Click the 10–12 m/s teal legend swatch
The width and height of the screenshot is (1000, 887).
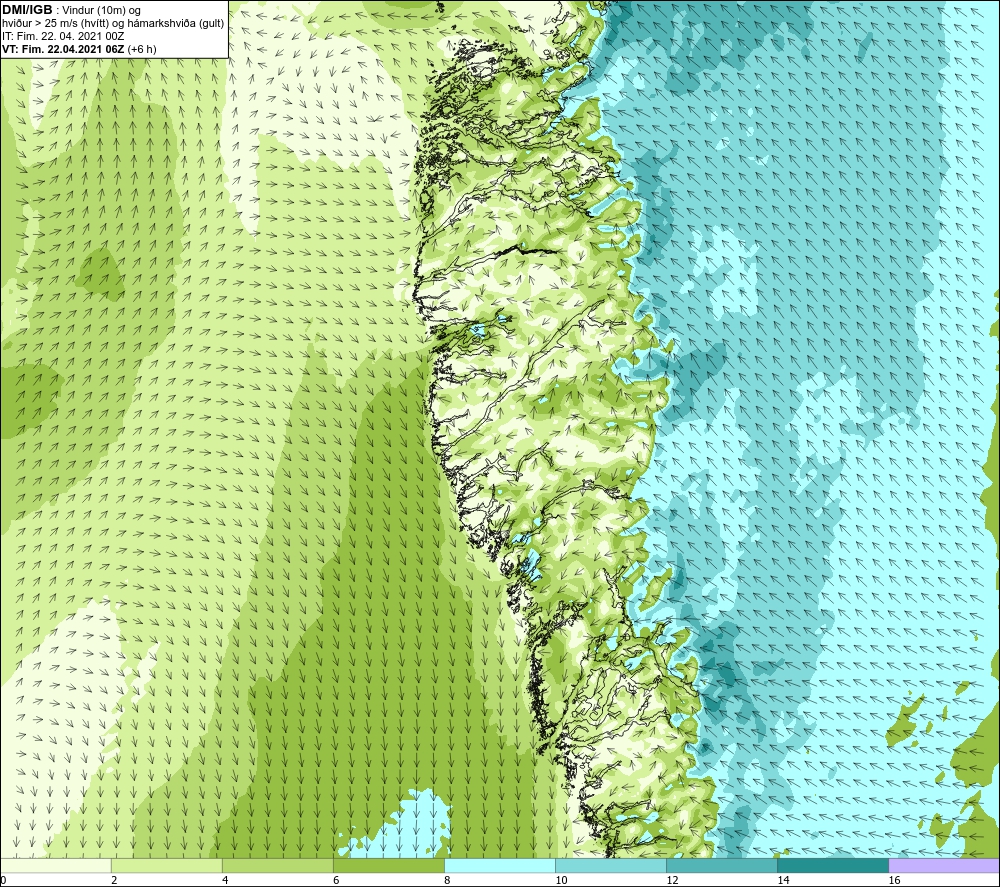tap(611, 865)
